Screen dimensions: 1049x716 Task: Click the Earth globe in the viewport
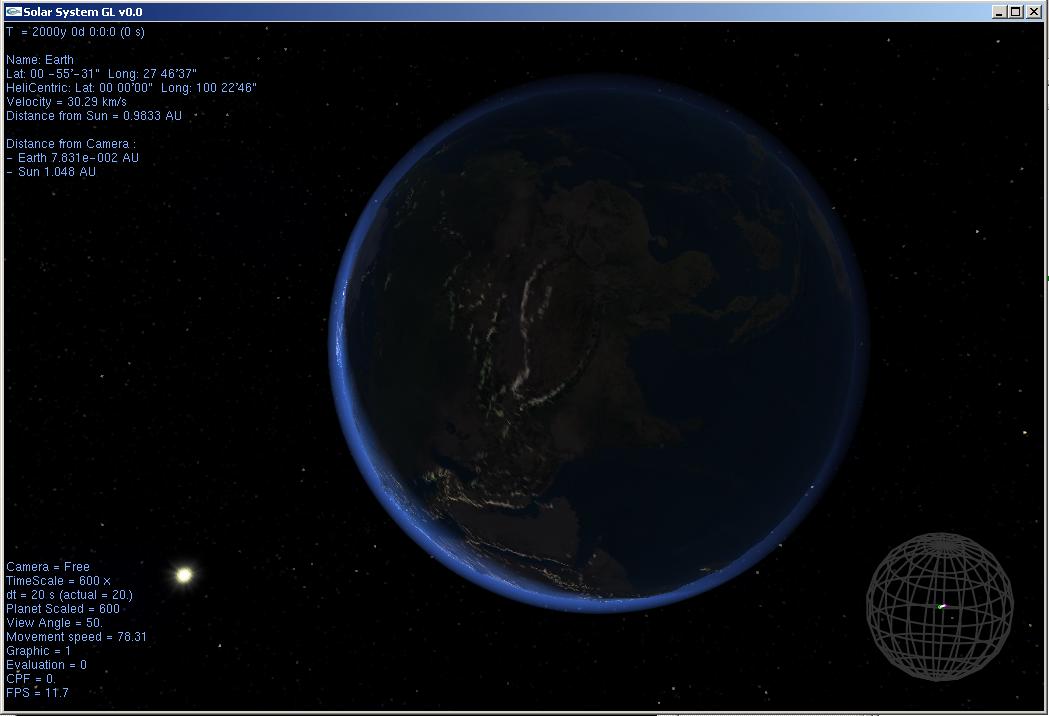[599, 343]
